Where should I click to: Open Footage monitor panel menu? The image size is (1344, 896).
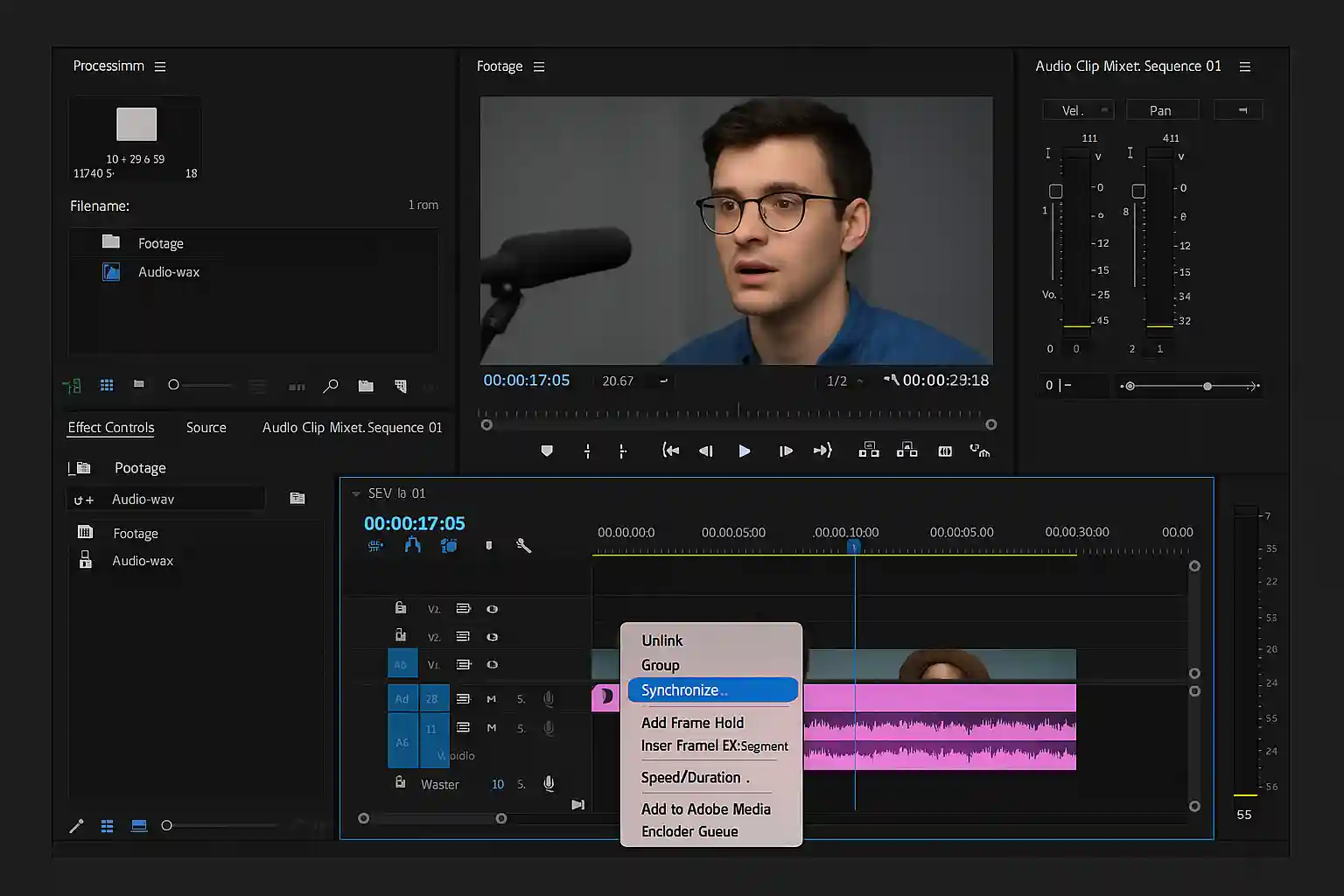[539, 66]
